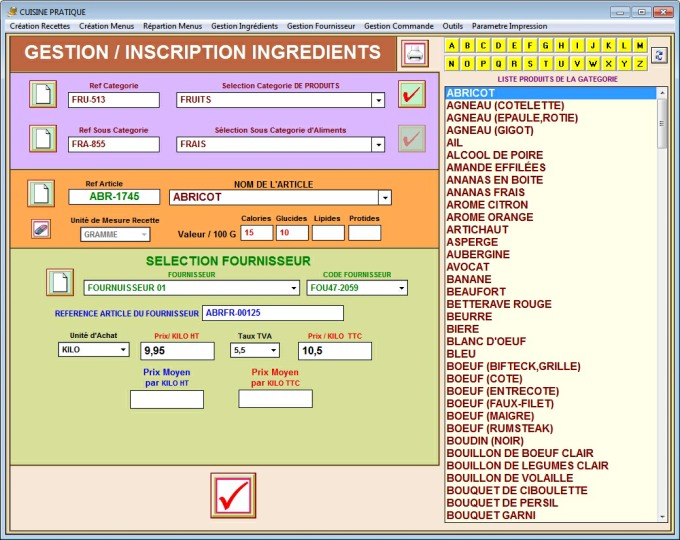680x540 pixels.
Task: Click the new document icon beside Ref Article
Action: pos(40,192)
